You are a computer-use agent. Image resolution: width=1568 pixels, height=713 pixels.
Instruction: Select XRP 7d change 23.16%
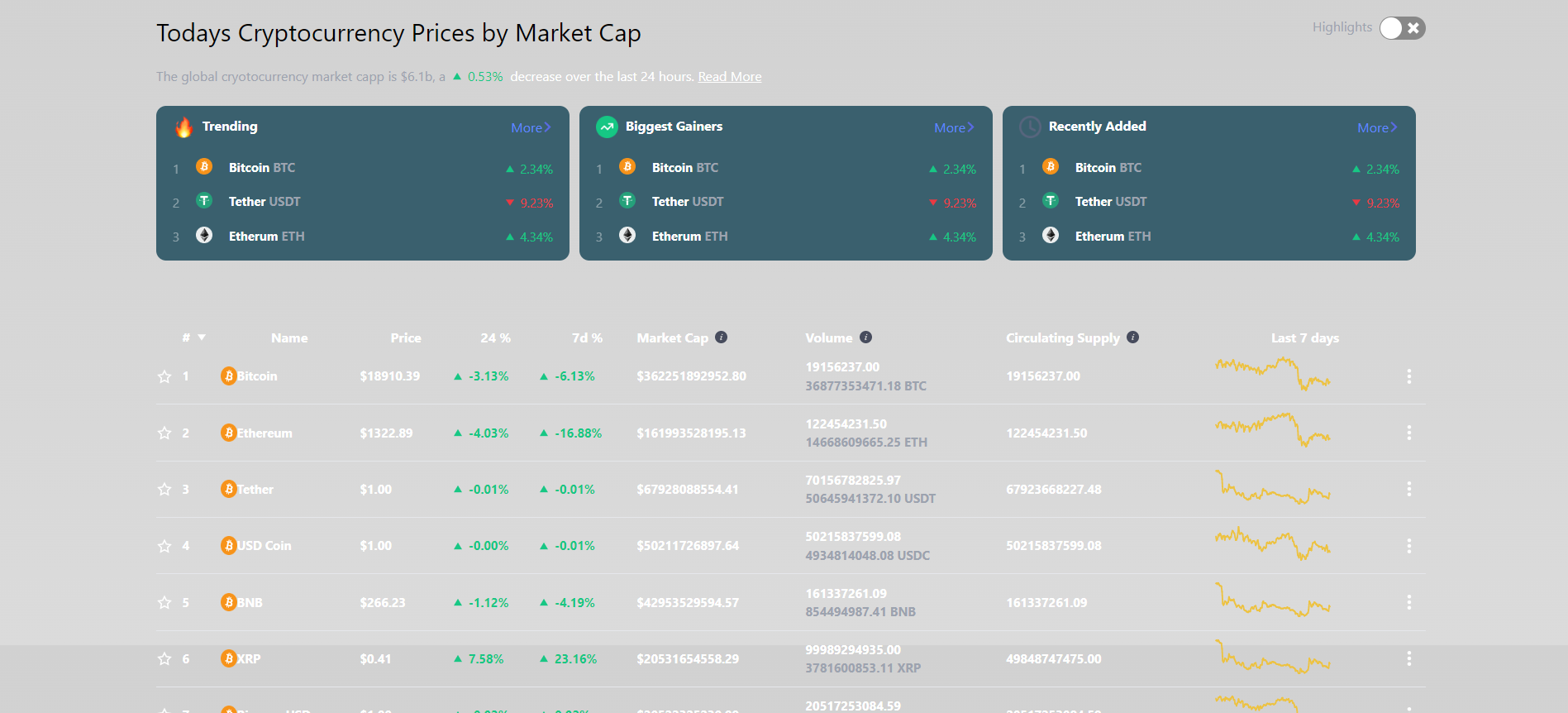[x=575, y=658]
